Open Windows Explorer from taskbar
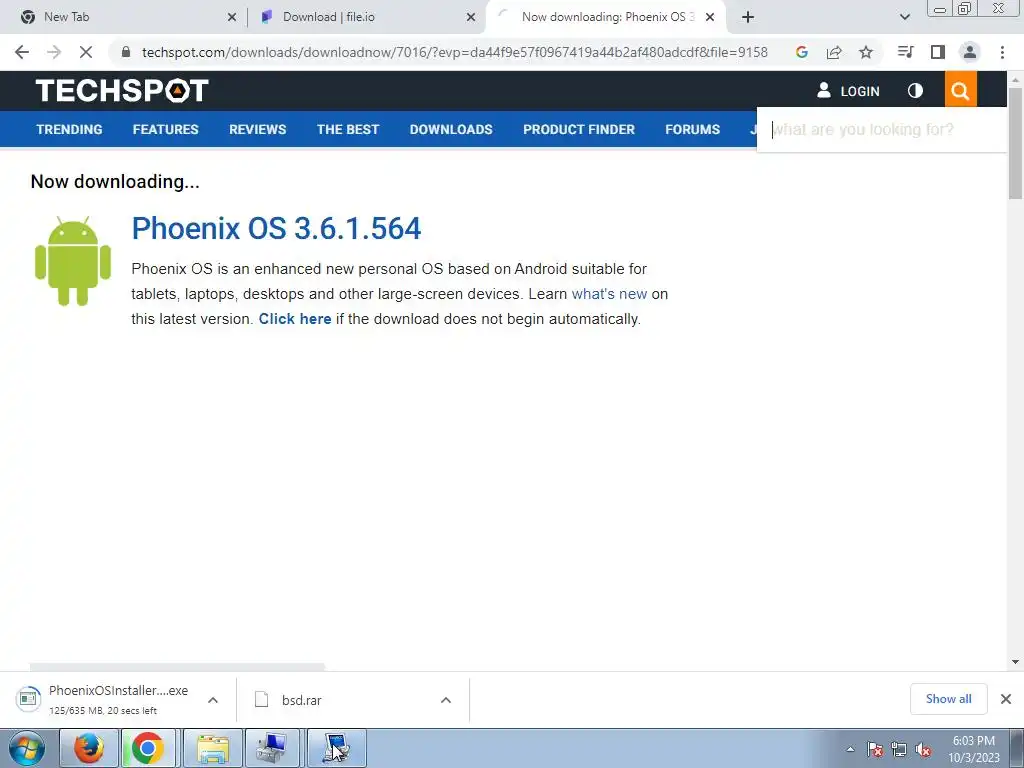1024x768 pixels. click(213, 748)
